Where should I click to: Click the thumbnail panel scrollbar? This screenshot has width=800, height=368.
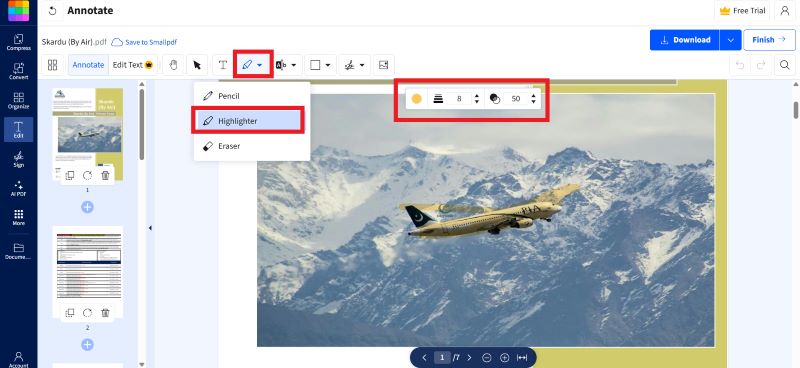(x=141, y=125)
